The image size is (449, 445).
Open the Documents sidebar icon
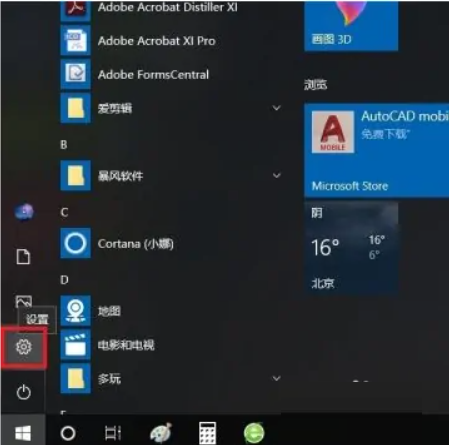pos(23,257)
